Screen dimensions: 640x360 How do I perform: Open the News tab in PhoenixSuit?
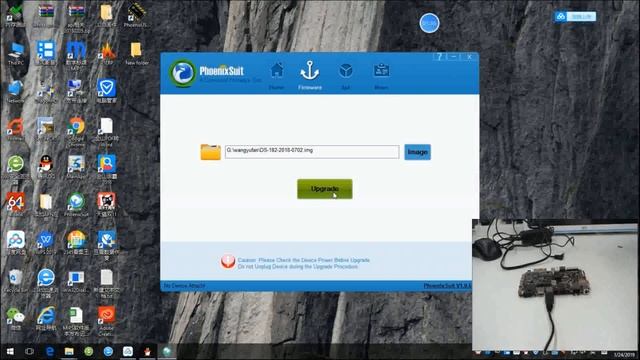tap(381, 76)
